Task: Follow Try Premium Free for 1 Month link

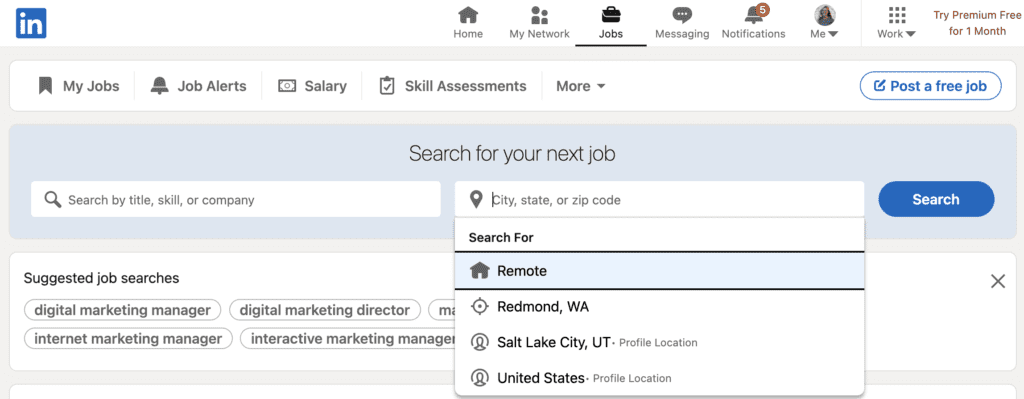Action: (x=977, y=23)
